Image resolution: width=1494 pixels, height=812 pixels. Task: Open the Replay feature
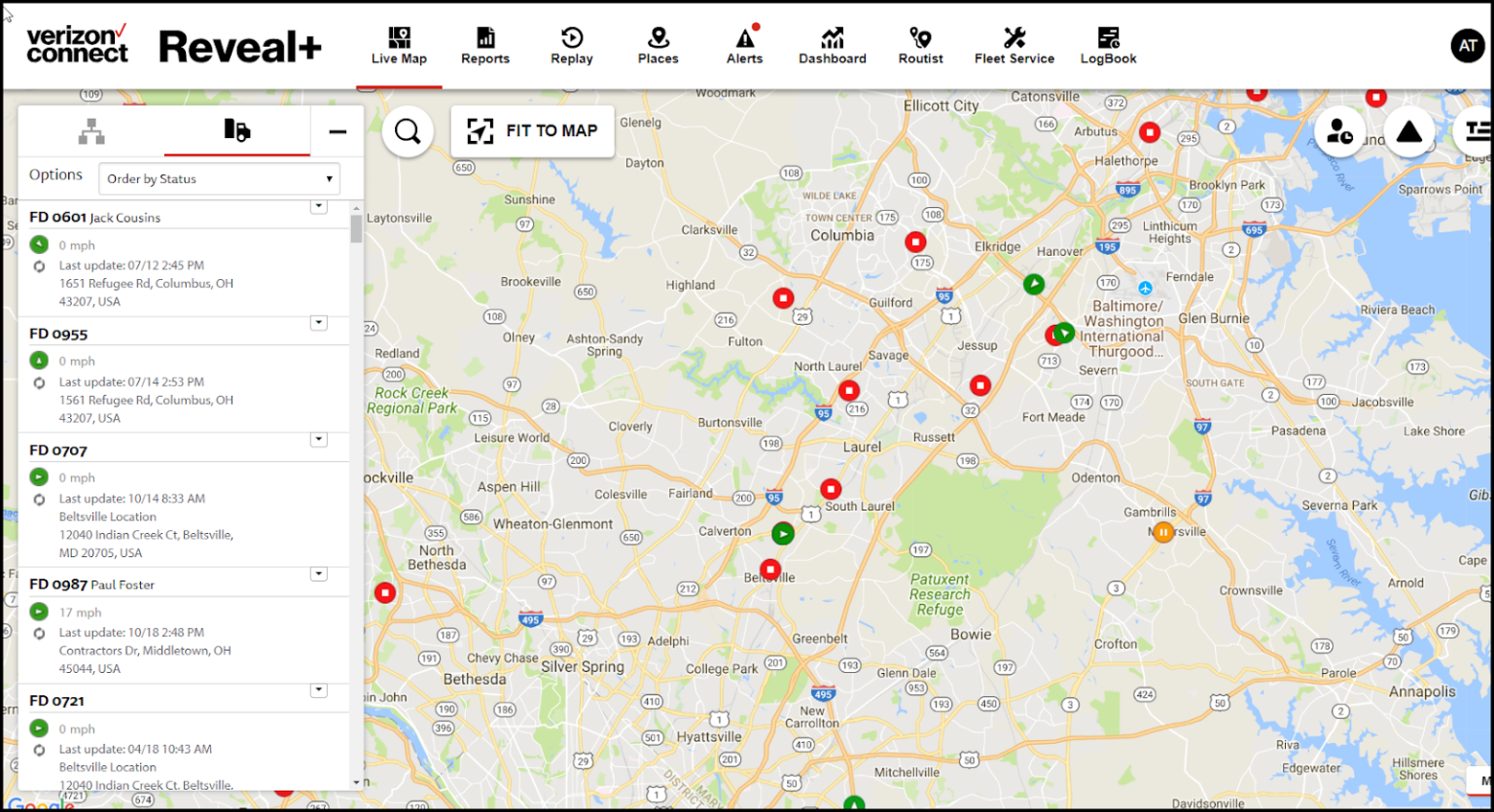(572, 45)
